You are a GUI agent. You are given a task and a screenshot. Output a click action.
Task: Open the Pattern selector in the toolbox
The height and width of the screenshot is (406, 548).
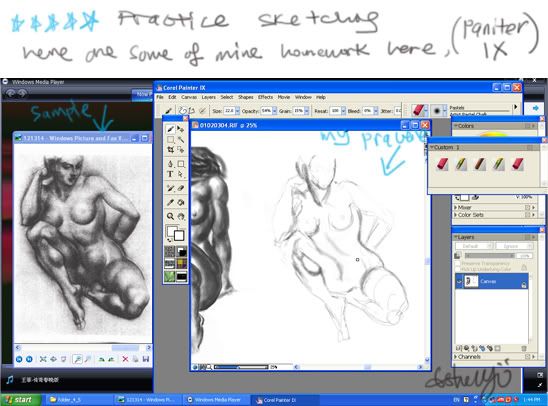[170, 263]
